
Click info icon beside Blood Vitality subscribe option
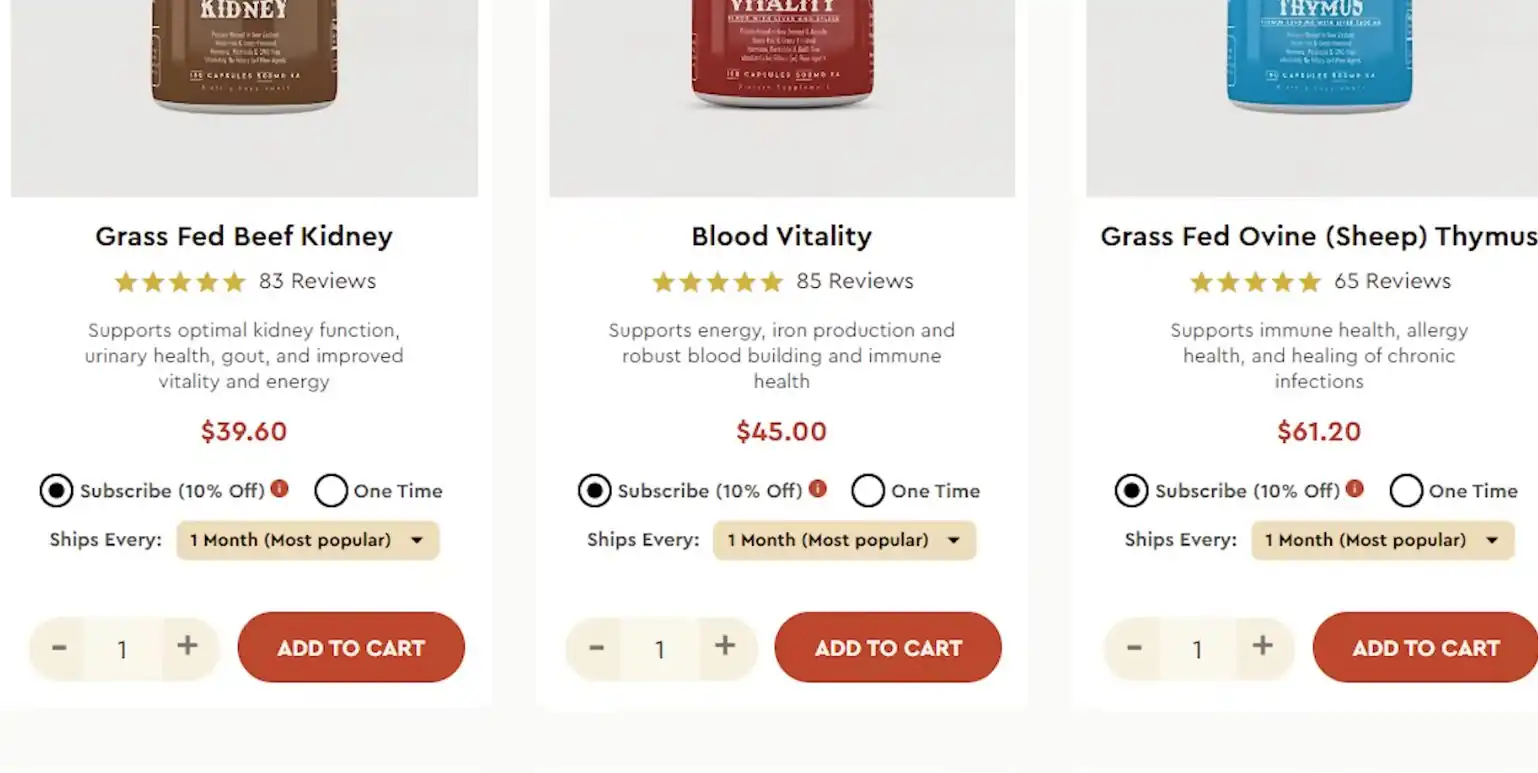818,489
